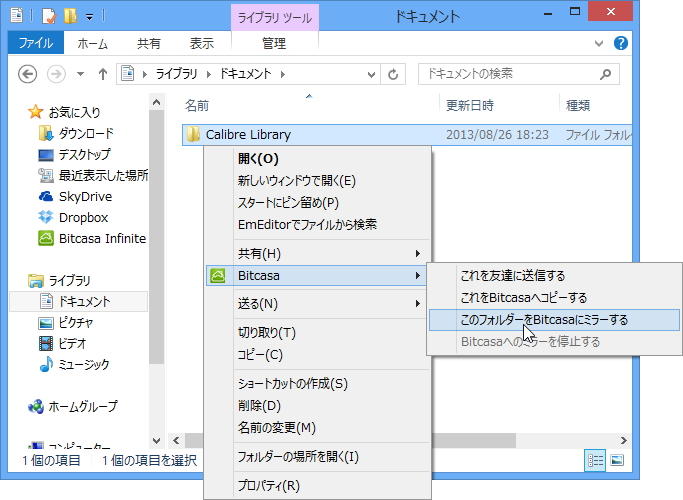This screenshot has height=500, width=683.
Task: Click the new folder quick access icon
Action: click(x=70, y=16)
